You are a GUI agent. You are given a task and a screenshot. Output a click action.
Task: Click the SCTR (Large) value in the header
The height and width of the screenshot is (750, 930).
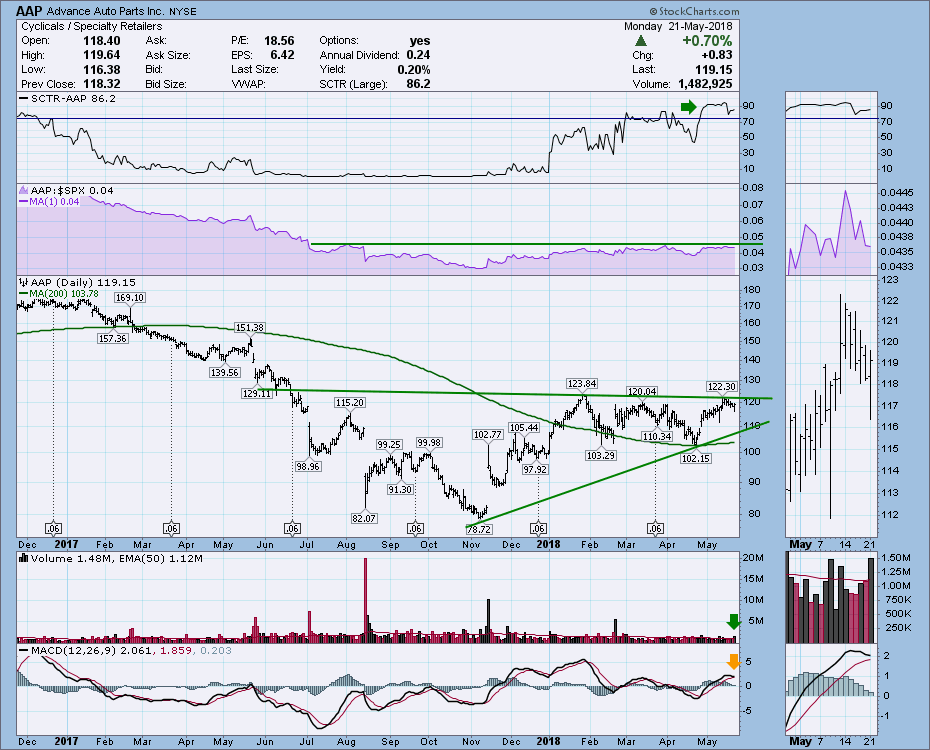click(x=419, y=84)
